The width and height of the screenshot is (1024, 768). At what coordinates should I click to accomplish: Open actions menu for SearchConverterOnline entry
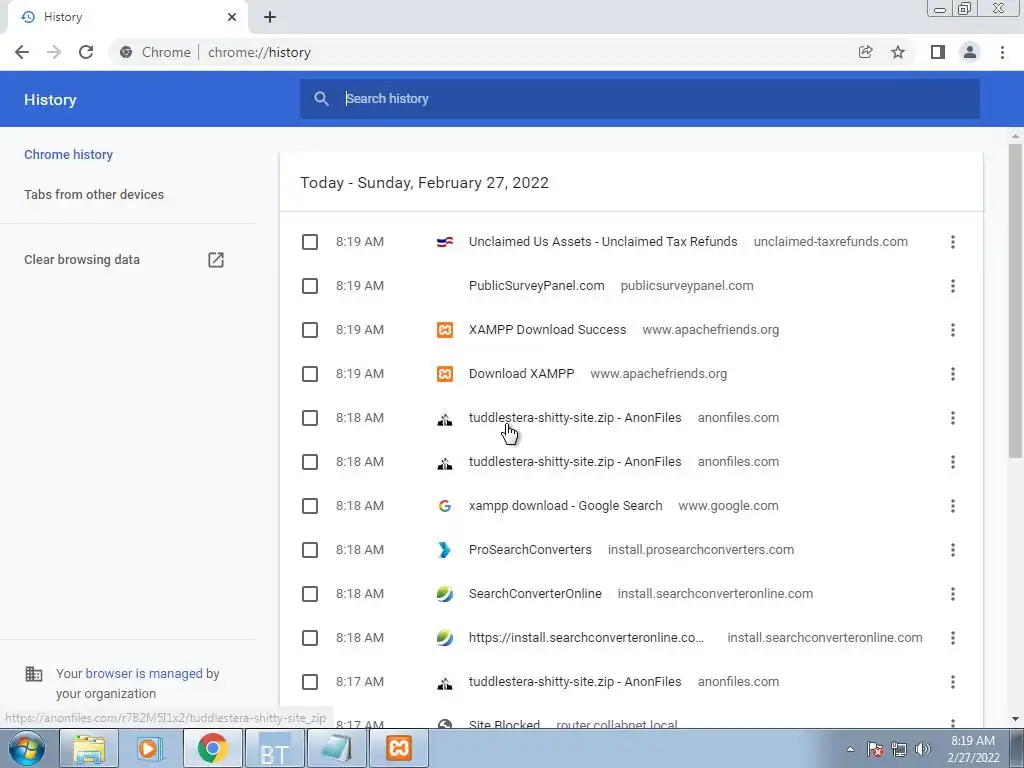[953, 594]
